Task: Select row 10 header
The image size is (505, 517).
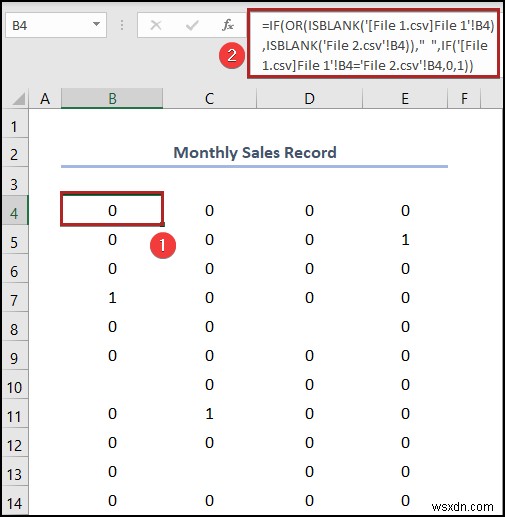Action: [15, 384]
